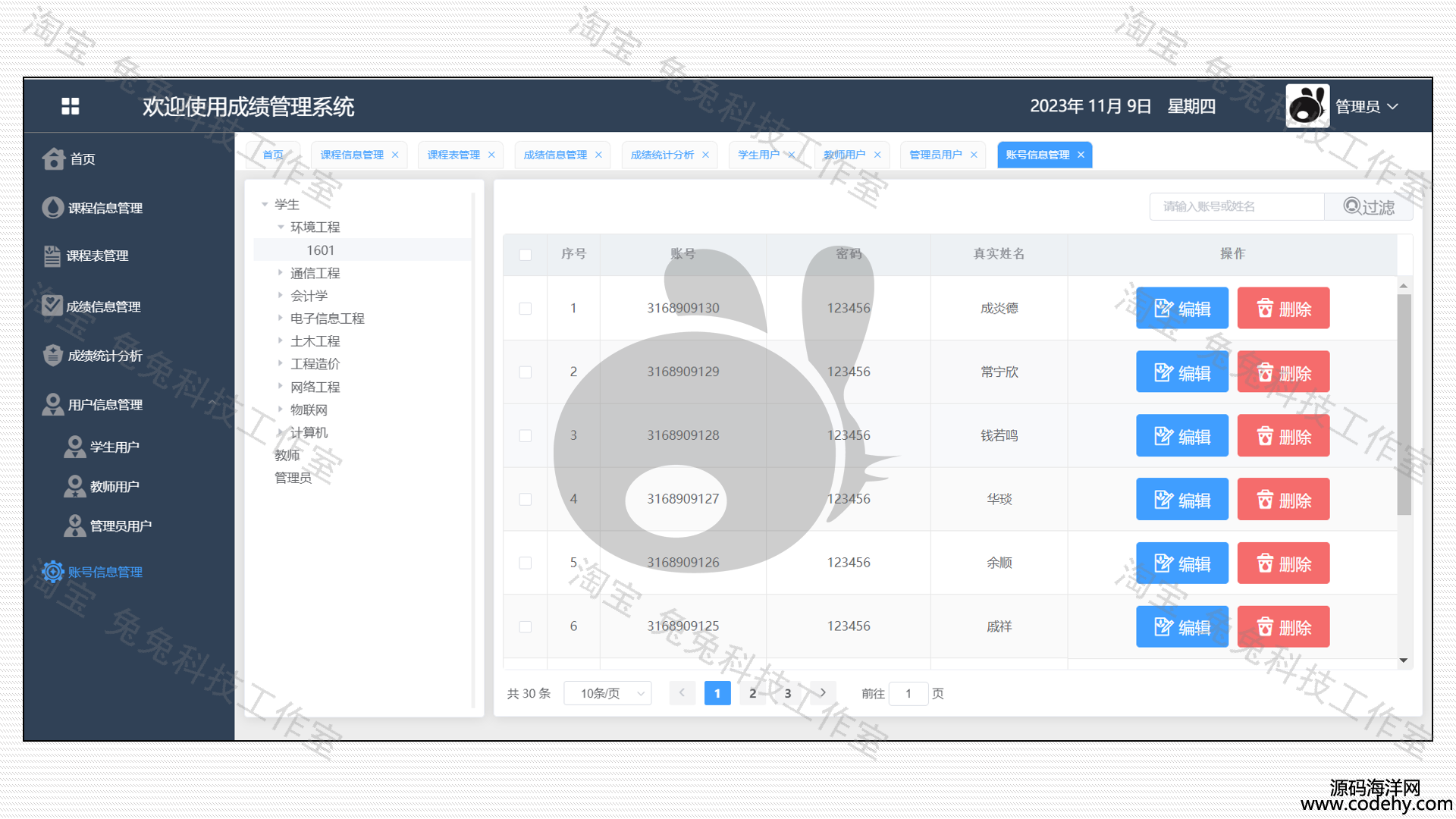Close the 教师用户 tab
Screen dimensions: 1456x819
[877, 155]
